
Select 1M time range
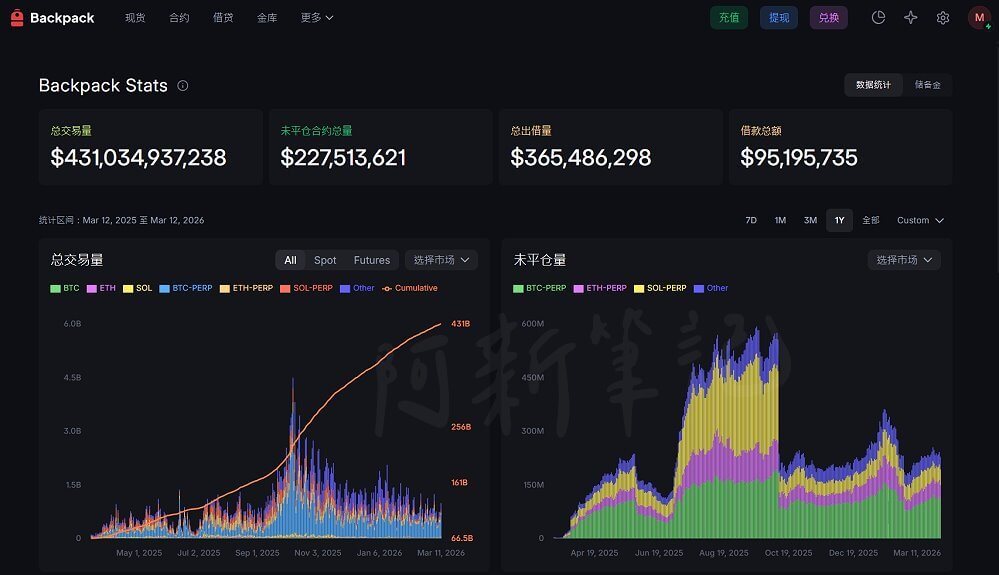click(x=780, y=220)
